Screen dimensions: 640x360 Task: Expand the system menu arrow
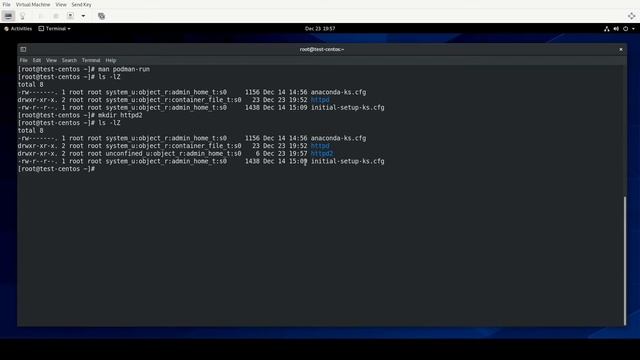tap(633, 29)
